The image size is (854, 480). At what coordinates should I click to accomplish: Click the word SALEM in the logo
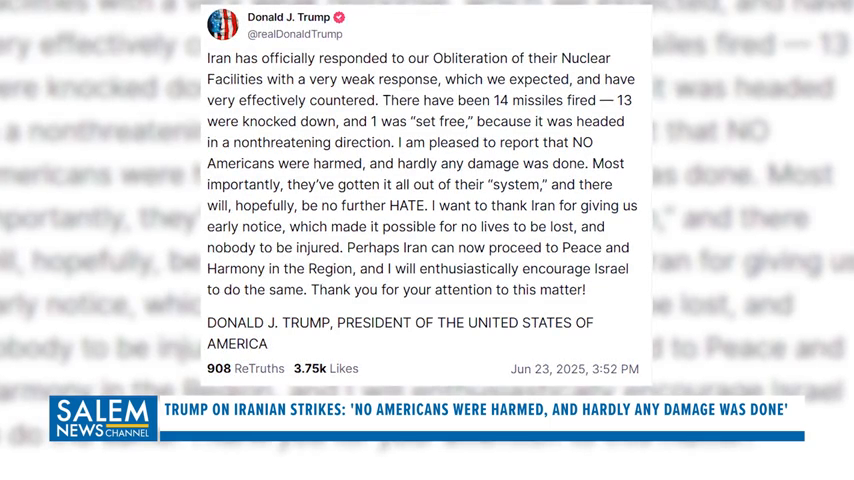(x=103, y=411)
